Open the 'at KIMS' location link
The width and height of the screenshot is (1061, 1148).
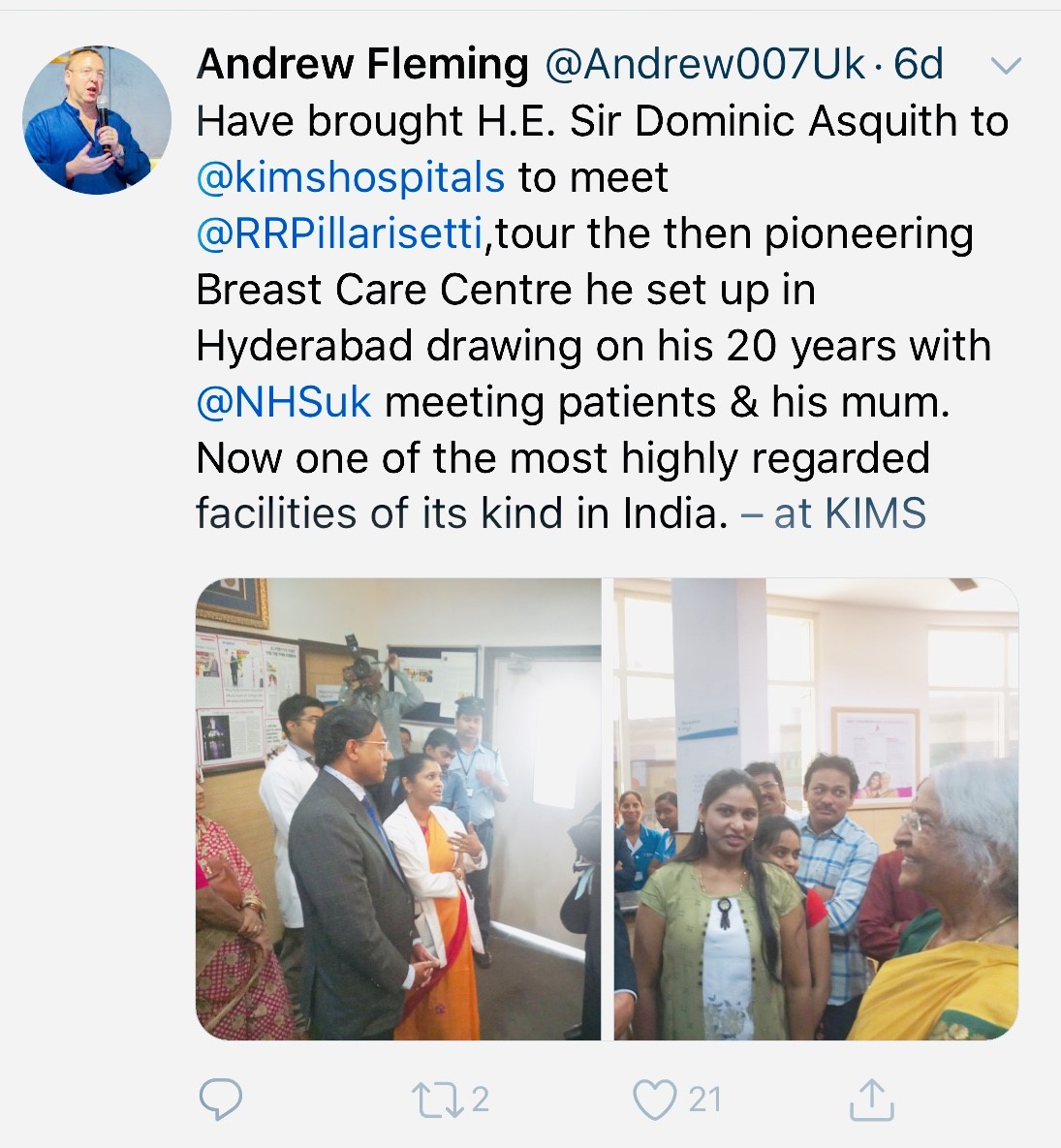coord(833,512)
